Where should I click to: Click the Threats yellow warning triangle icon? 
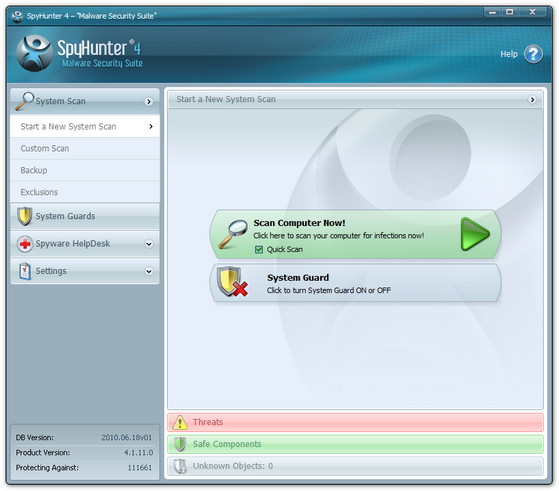pyautogui.click(x=180, y=423)
